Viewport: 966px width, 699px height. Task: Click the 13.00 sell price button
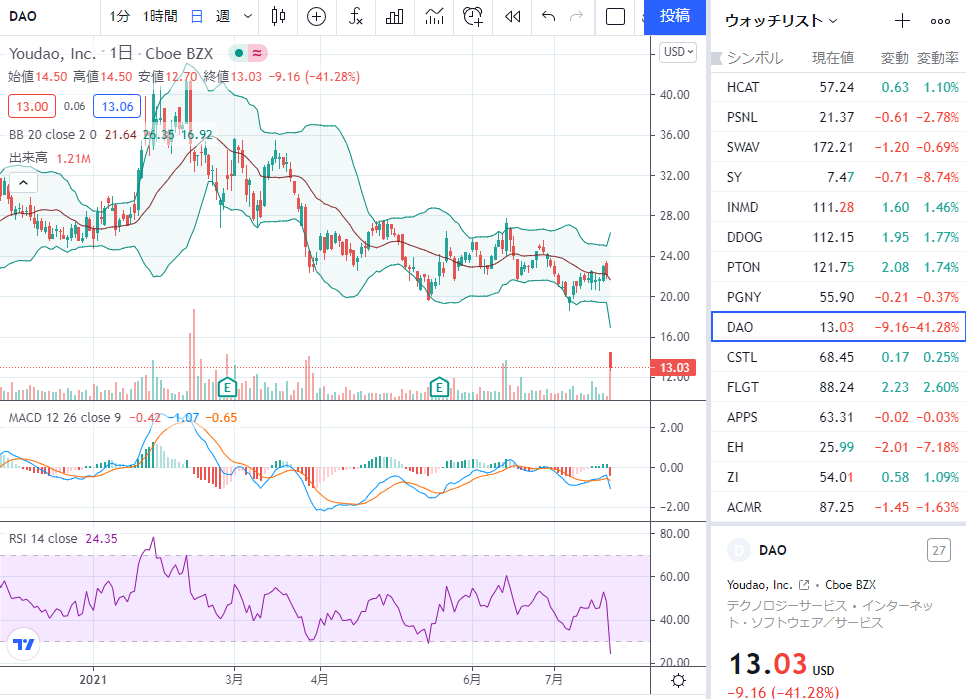pos(32,107)
